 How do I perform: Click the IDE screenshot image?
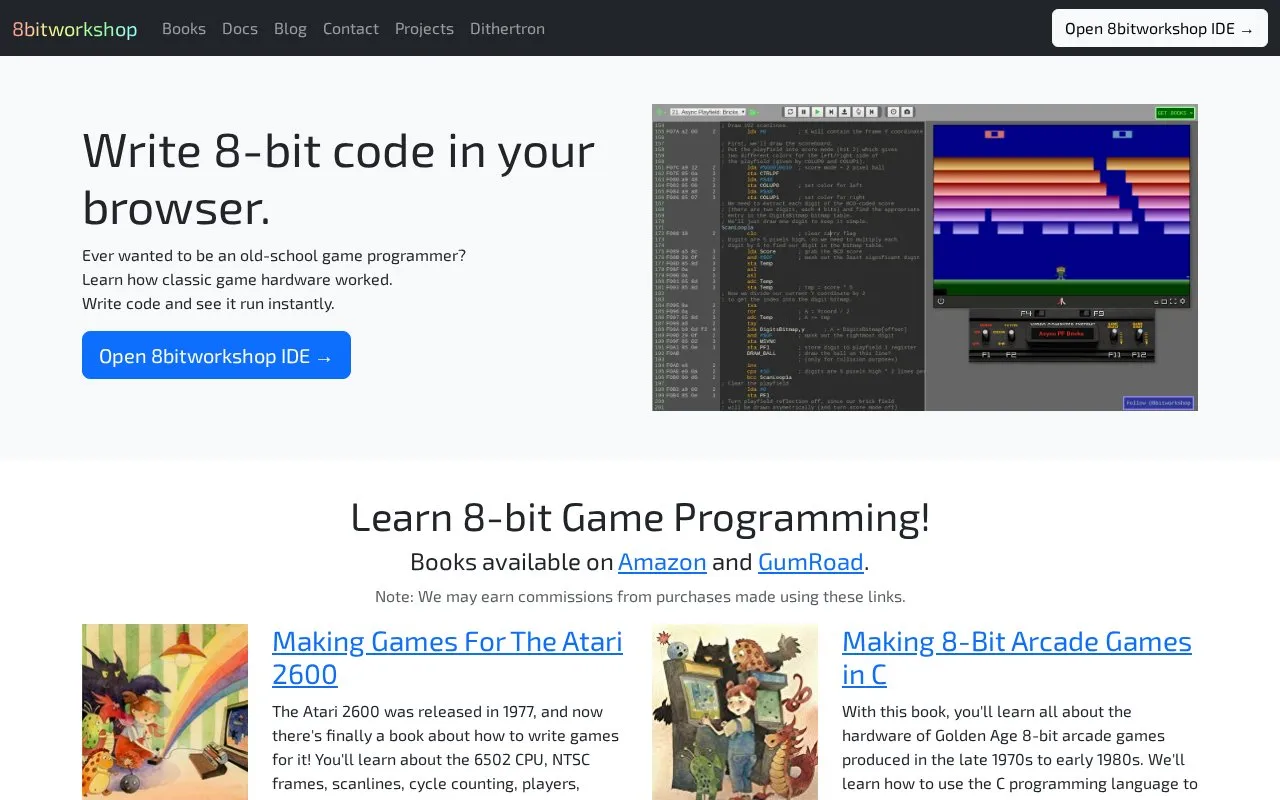pyautogui.click(x=925, y=257)
